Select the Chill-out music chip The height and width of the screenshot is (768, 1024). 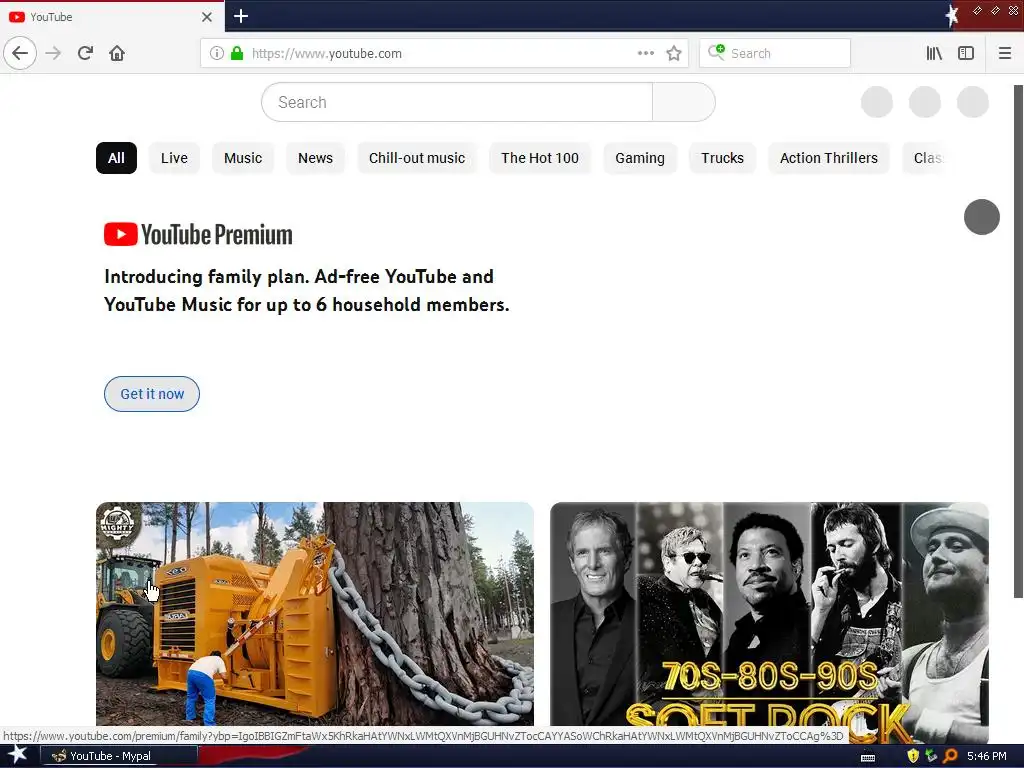tap(417, 158)
